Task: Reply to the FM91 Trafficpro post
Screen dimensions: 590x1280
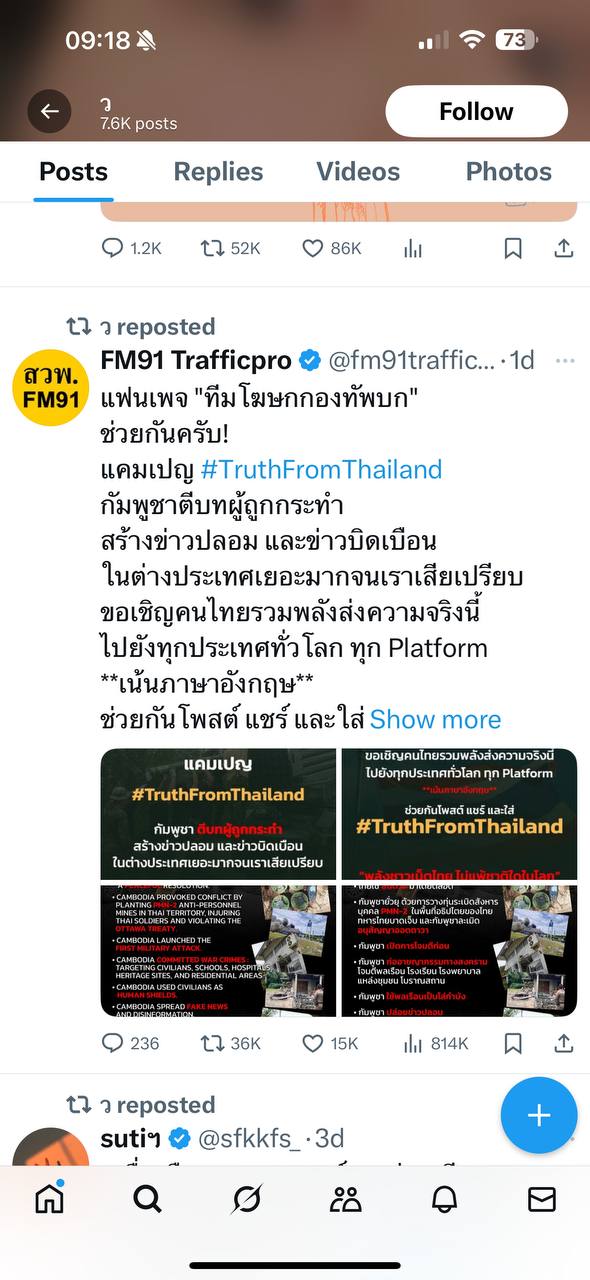Action: point(131,1043)
